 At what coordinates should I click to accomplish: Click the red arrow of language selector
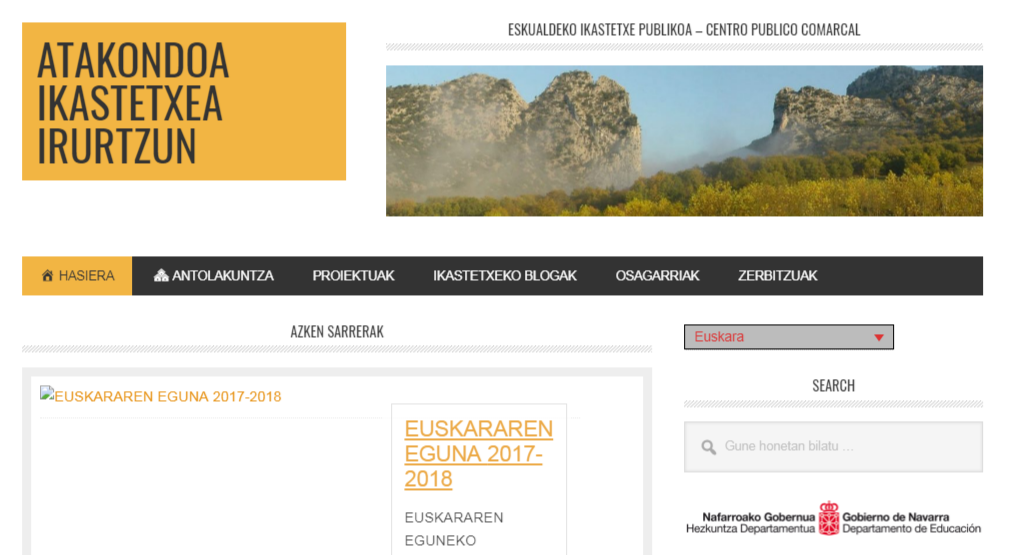pyautogui.click(x=879, y=337)
